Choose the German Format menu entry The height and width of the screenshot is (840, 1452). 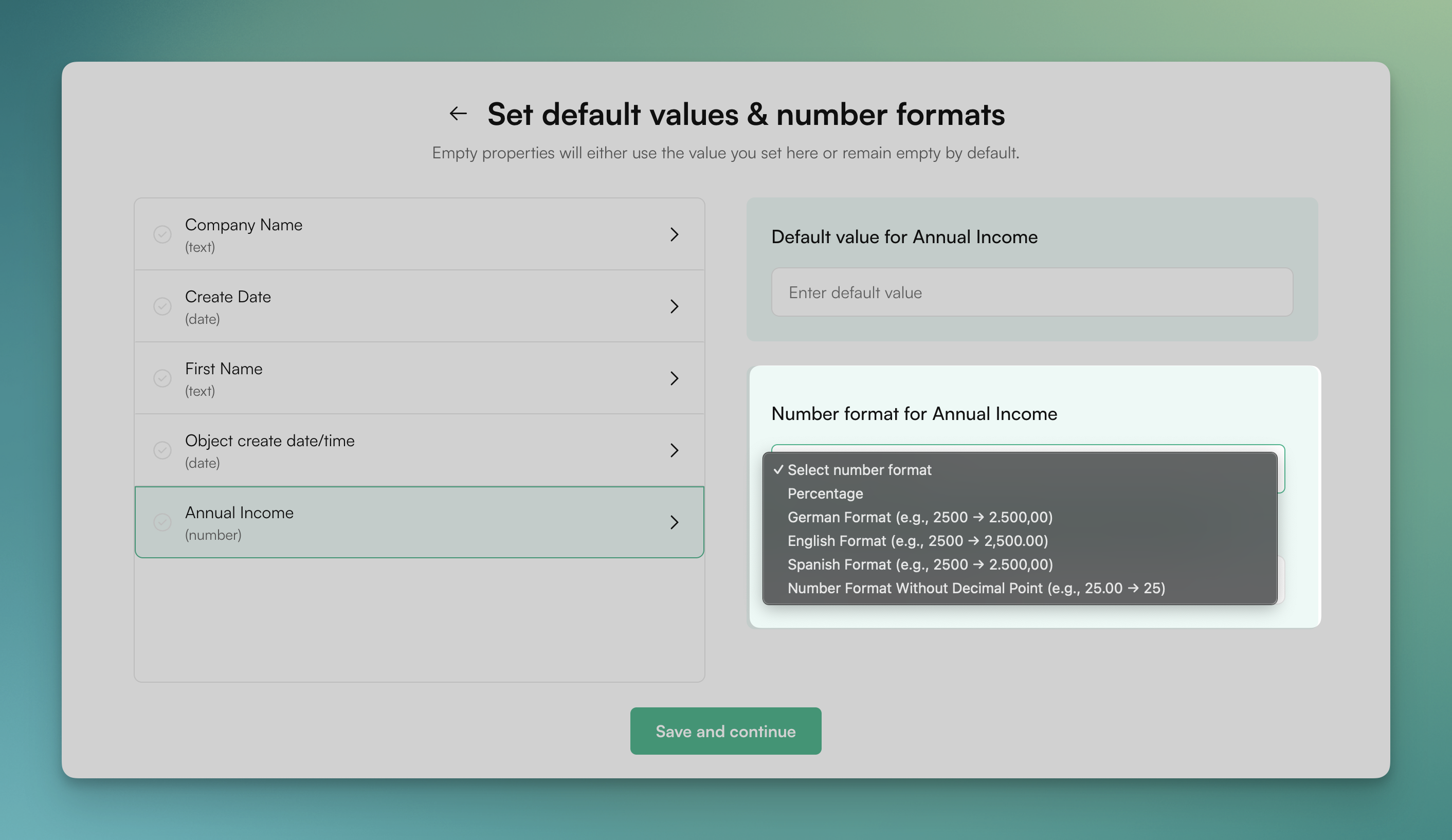(920, 517)
